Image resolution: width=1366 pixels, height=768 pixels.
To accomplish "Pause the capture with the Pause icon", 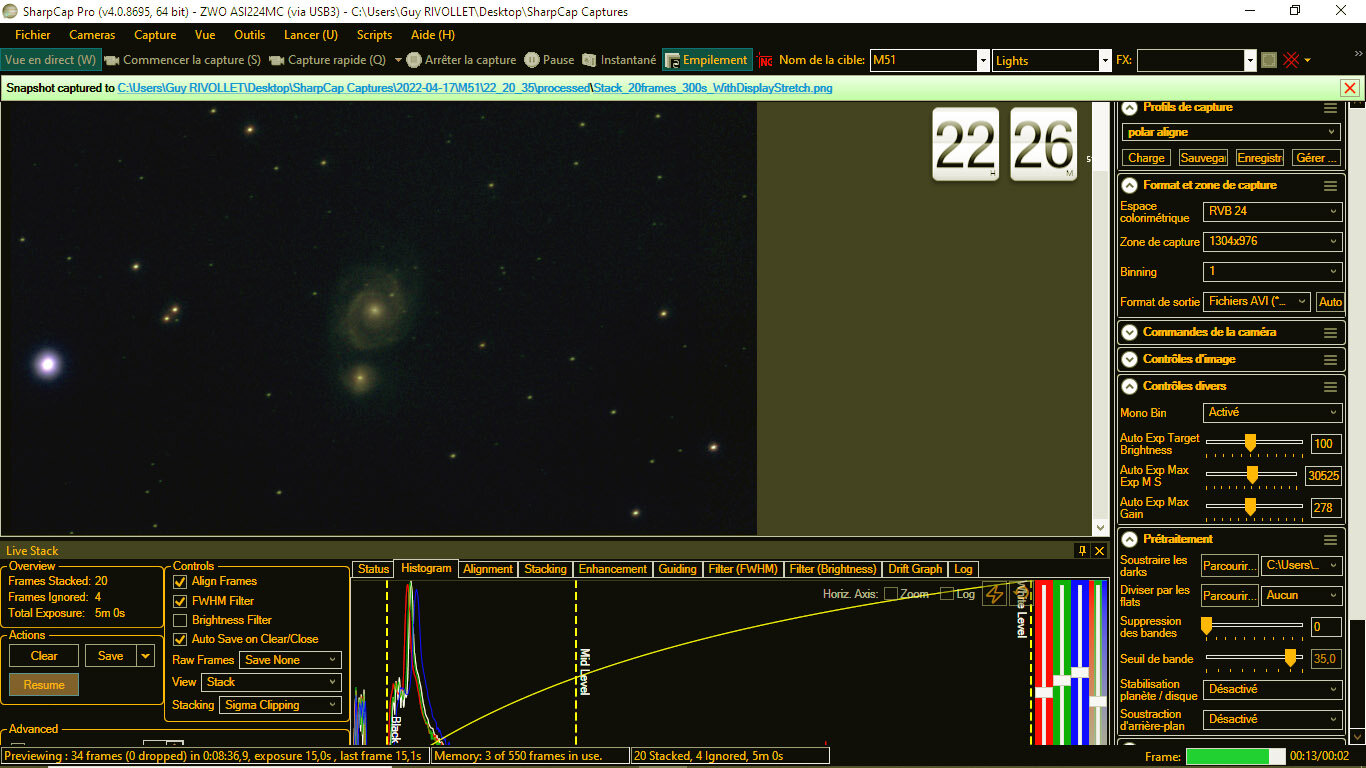I will point(532,60).
